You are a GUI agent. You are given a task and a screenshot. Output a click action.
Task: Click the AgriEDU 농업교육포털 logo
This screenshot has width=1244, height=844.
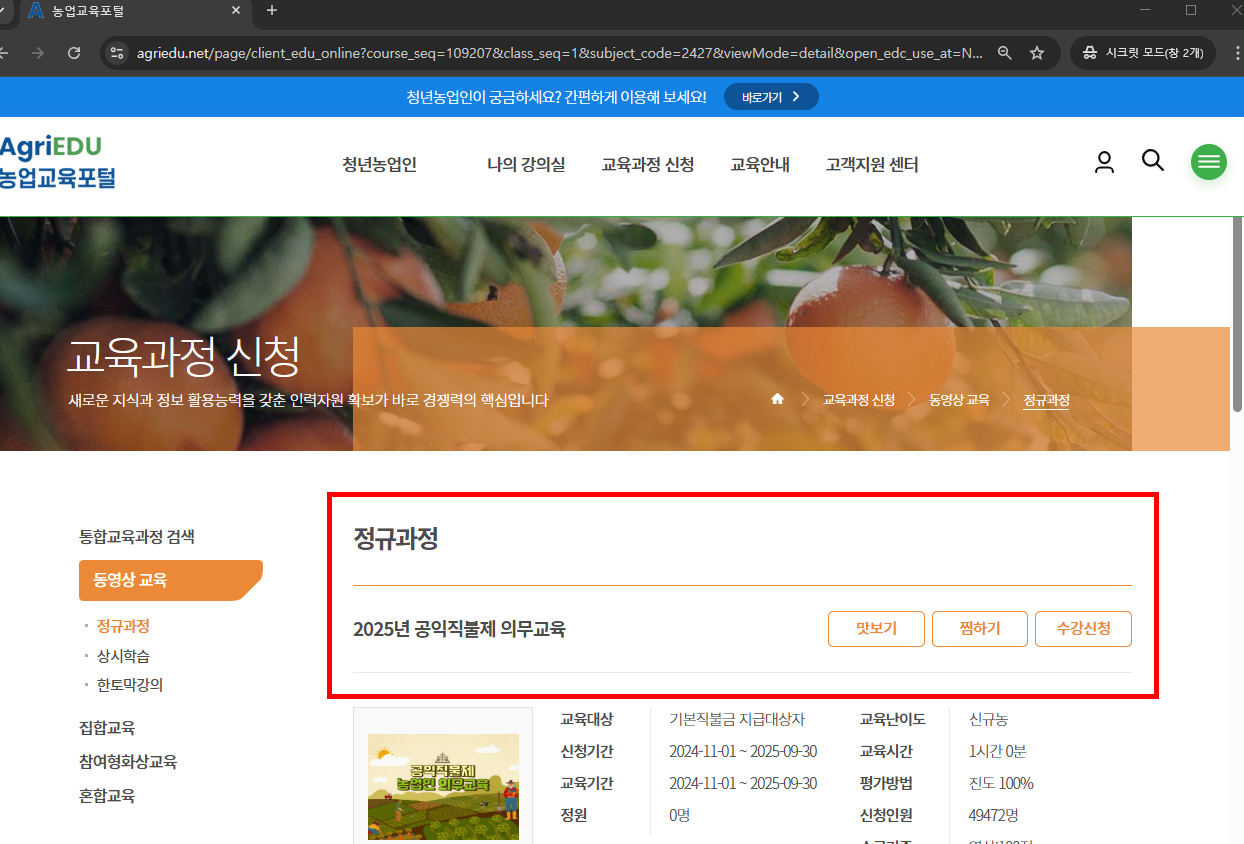point(60,162)
